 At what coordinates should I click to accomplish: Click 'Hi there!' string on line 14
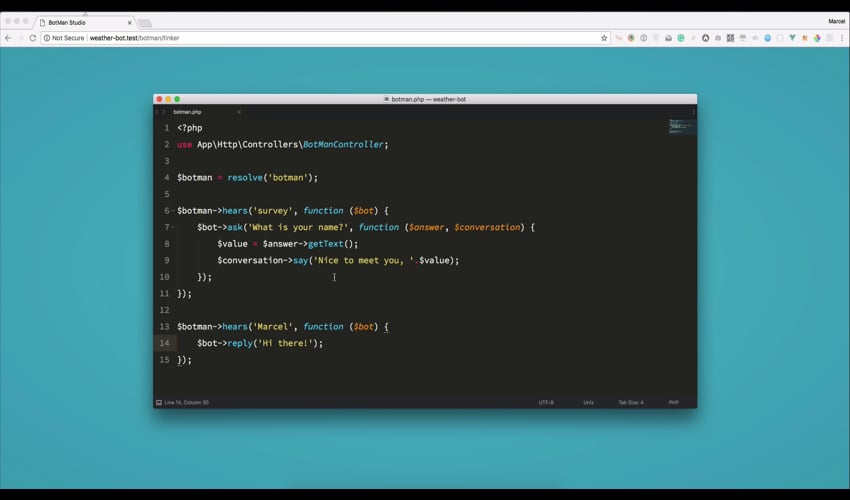pyautogui.click(x=287, y=343)
